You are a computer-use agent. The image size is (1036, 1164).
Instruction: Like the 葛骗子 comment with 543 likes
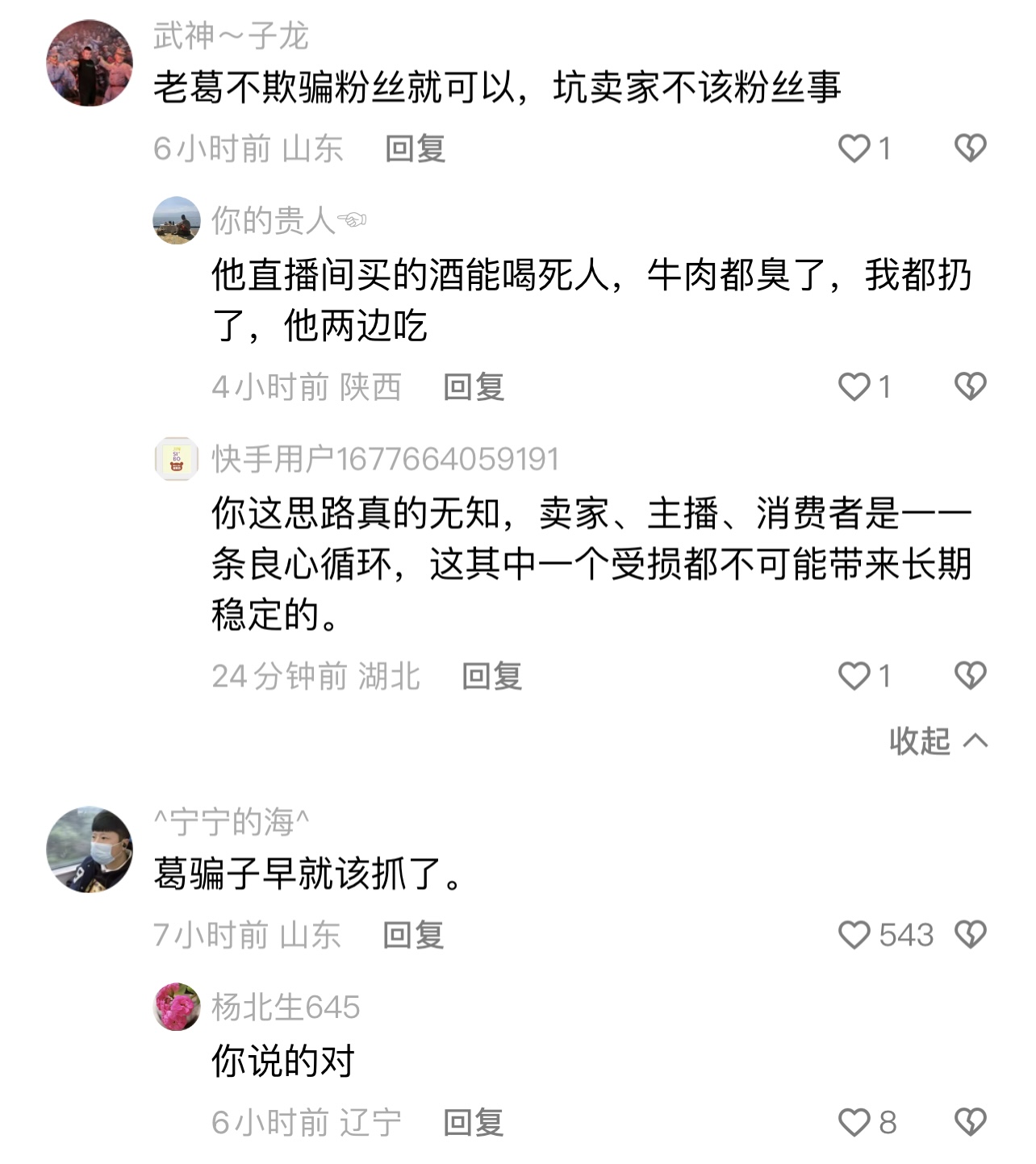(x=854, y=935)
